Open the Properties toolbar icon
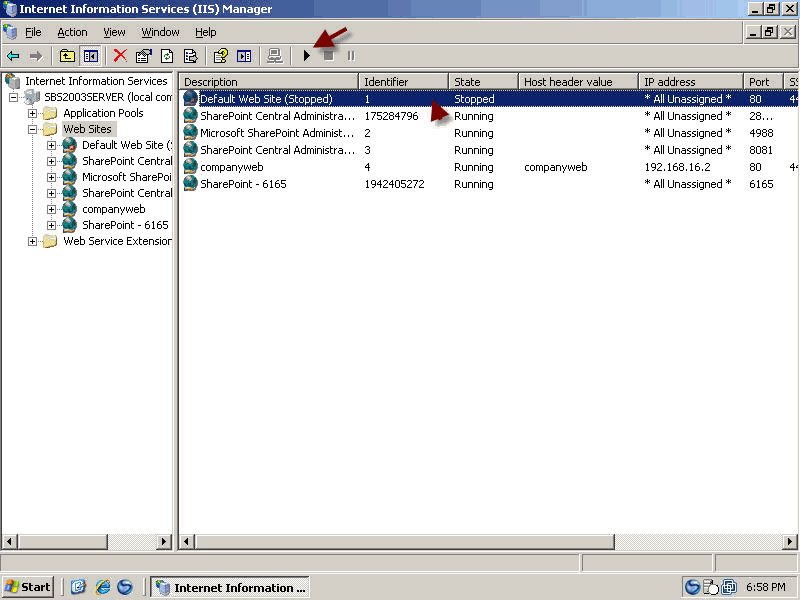 point(144,56)
